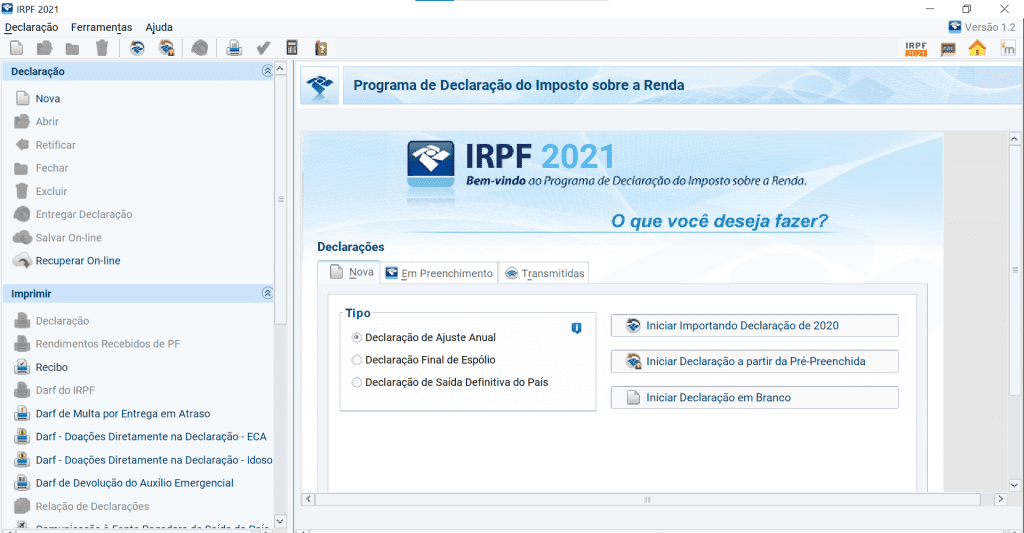Screen dimensions: 1024x533
Task: Click the cloud icon next to Recuperar On-line
Action: 22,261
